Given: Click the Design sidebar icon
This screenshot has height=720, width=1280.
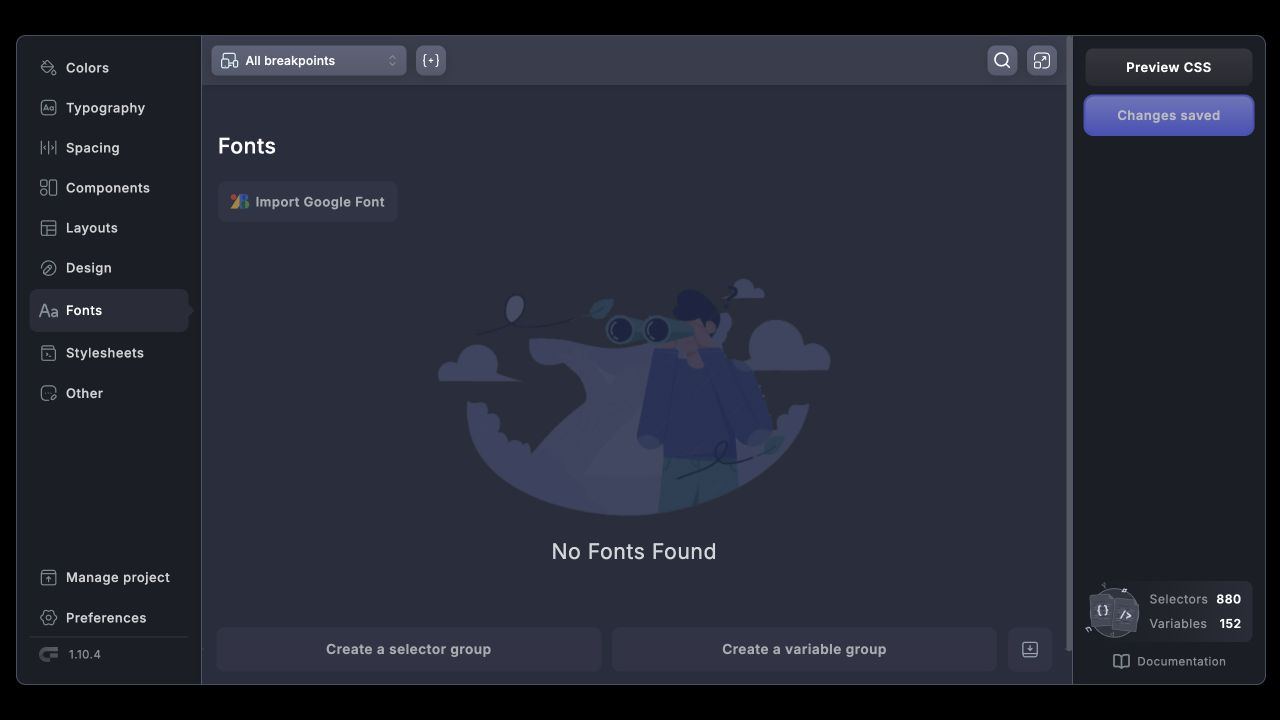Looking at the screenshot, I should [x=48, y=268].
